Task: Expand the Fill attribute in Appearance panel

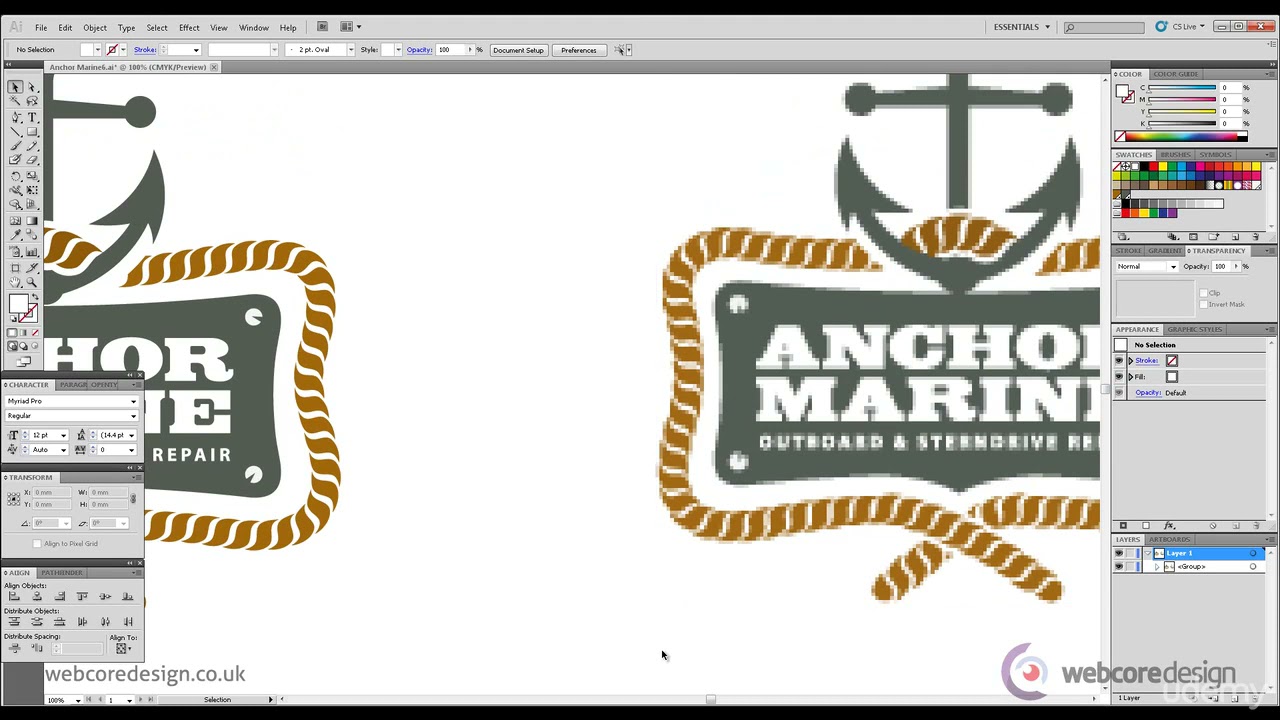Action: 1131,377
